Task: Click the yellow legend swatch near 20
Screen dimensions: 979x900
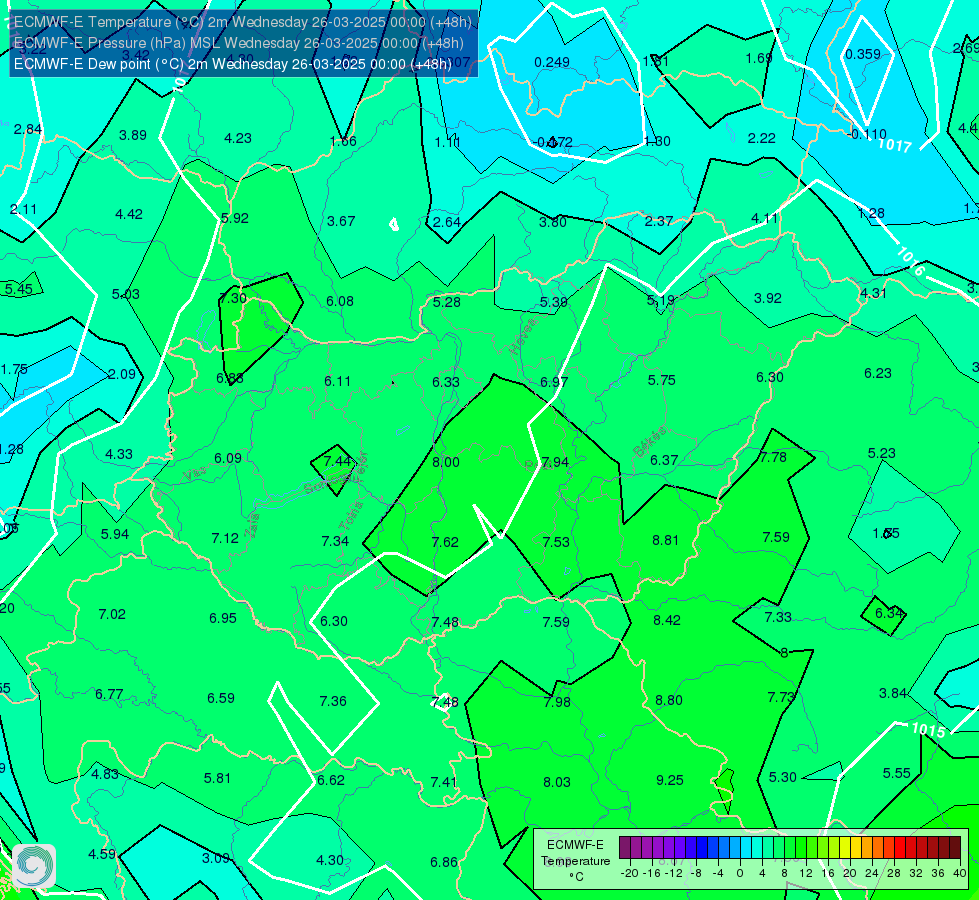Action: point(845,848)
